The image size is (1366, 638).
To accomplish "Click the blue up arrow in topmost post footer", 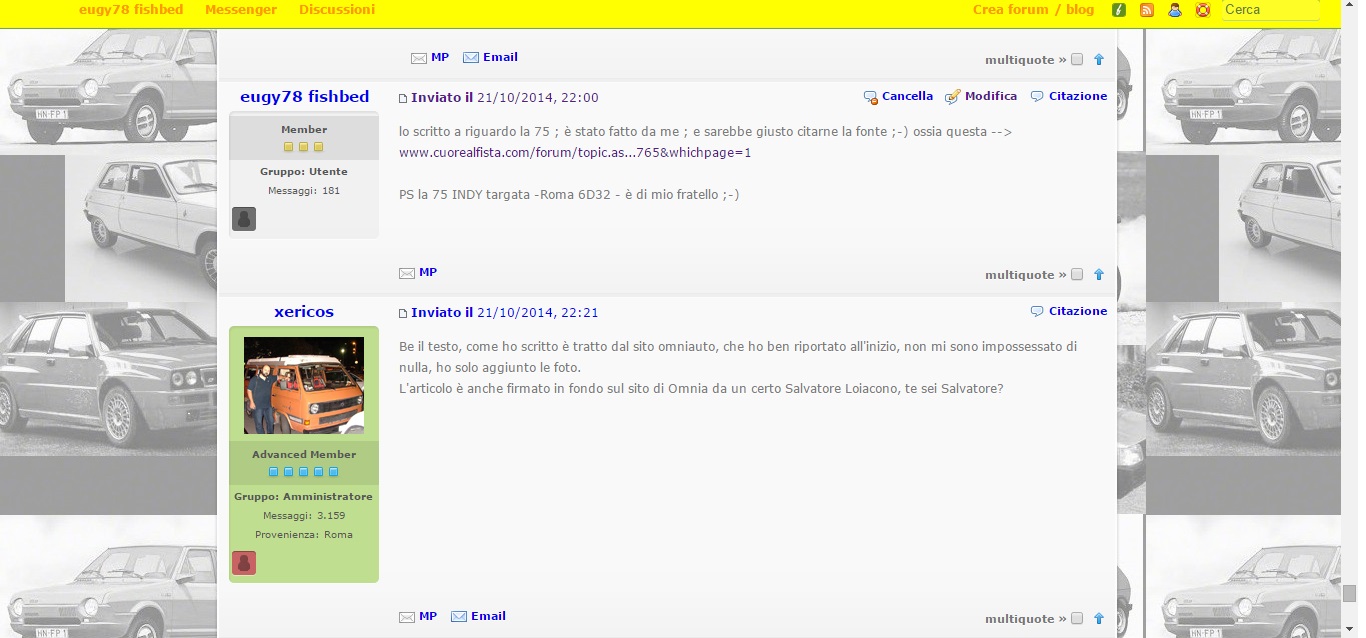I will click(x=1099, y=60).
